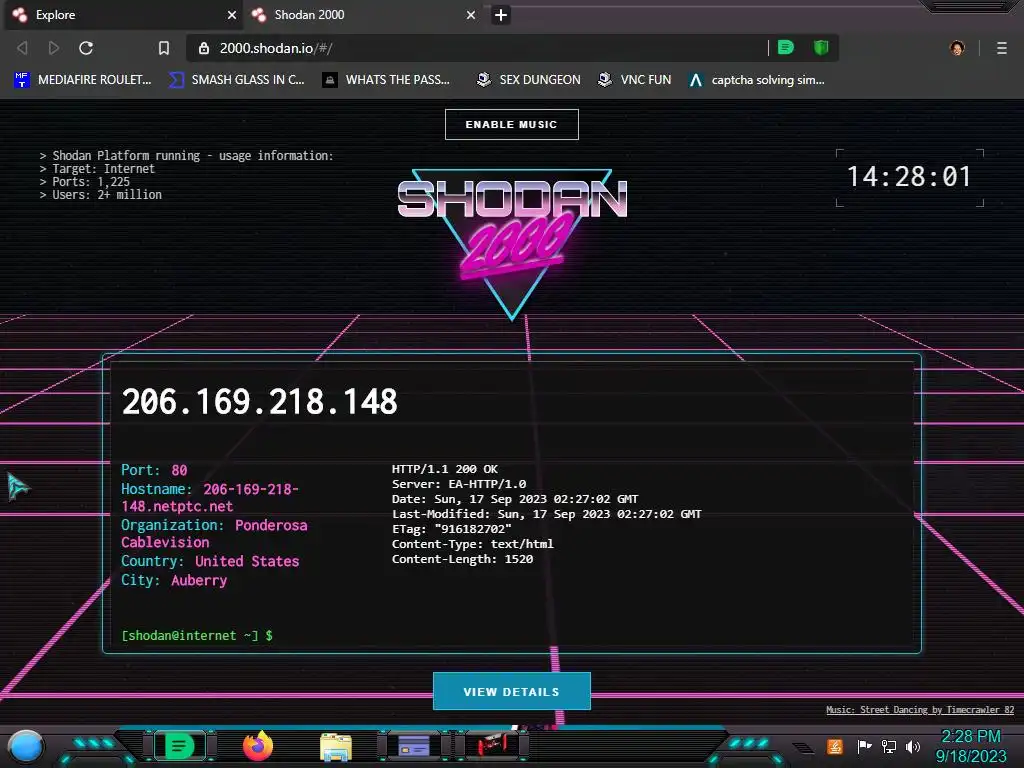Click the Content-Length: 1520 line
The width and height of the screenshot is (1024, 768).
[x=462, y=559]
